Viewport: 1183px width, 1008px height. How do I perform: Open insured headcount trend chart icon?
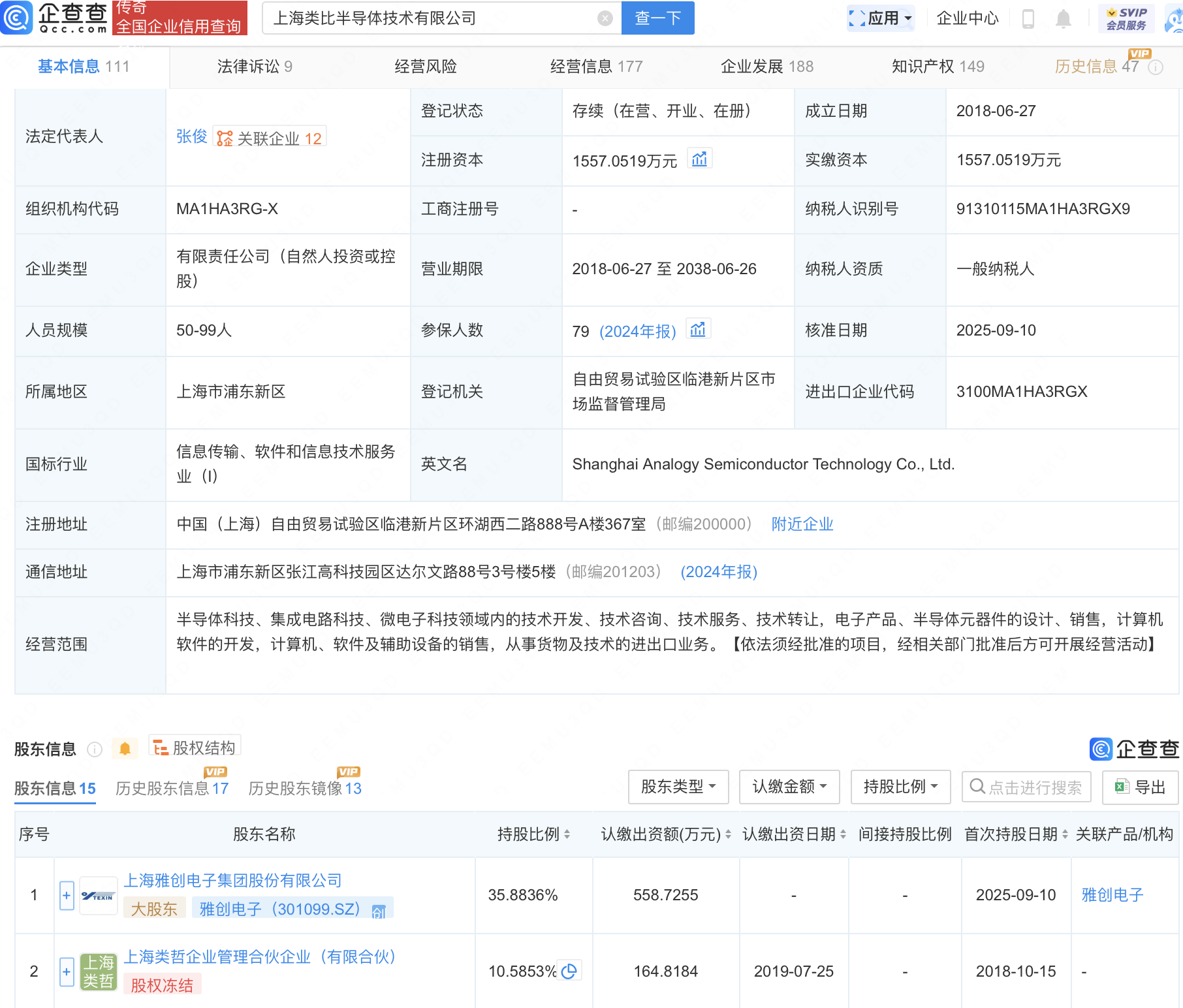[698, 330]
